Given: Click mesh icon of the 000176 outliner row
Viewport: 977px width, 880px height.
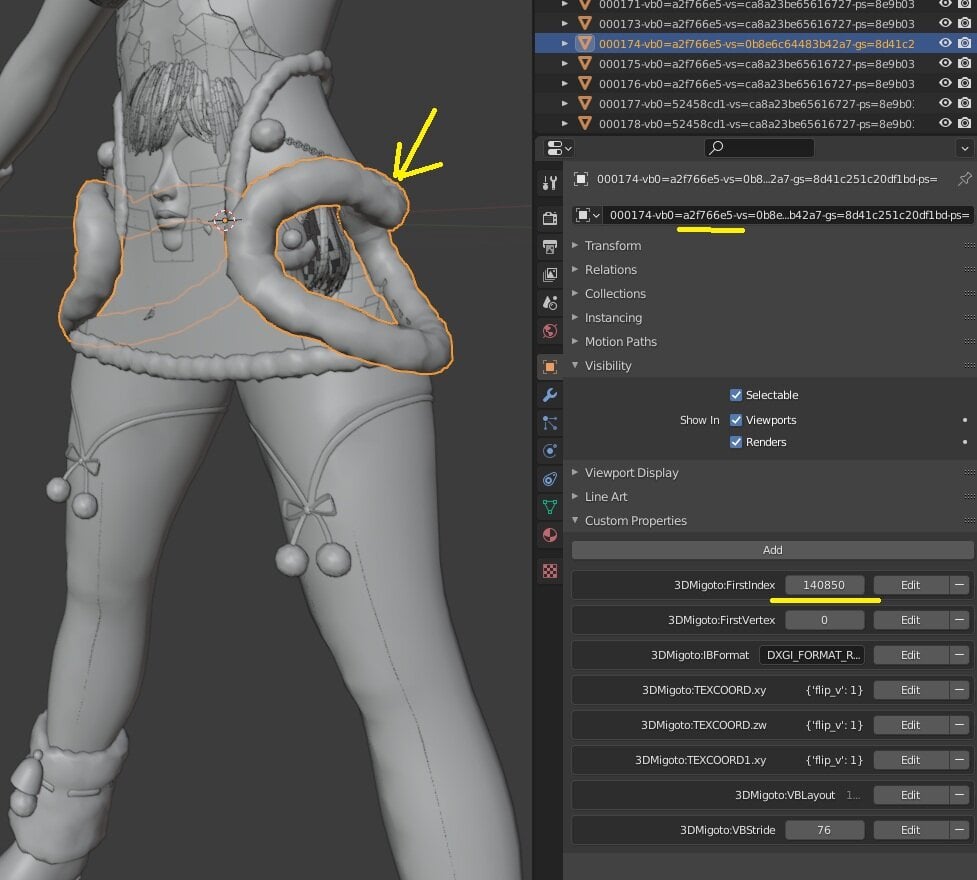Looking at the screenshot, I should pos(584,84).
